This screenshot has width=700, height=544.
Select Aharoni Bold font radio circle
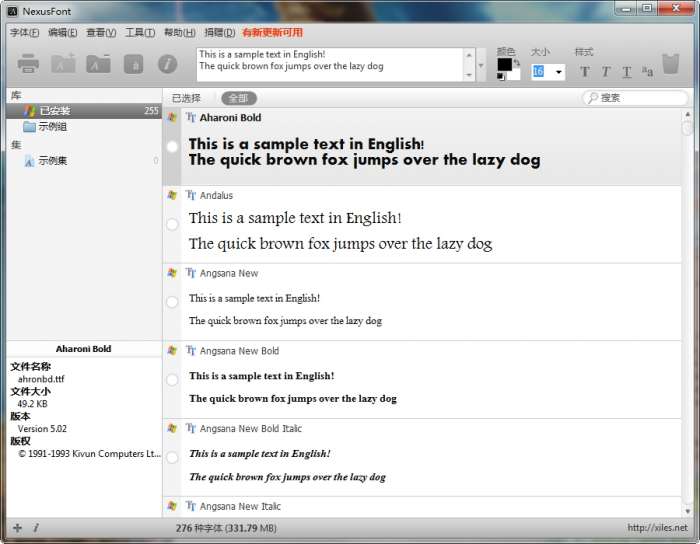pos(172,146)
